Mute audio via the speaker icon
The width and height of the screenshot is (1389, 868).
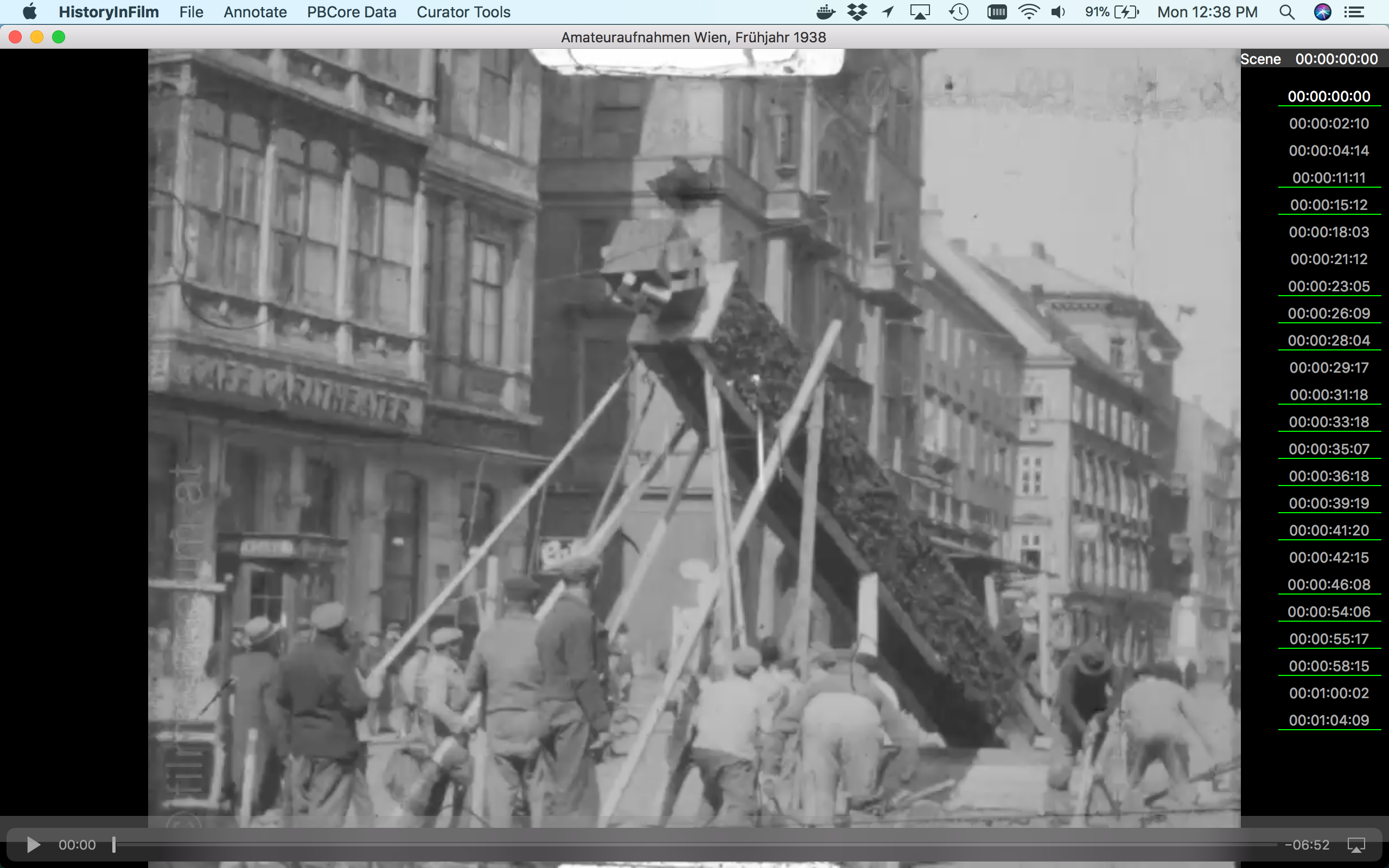point(1059,11)
